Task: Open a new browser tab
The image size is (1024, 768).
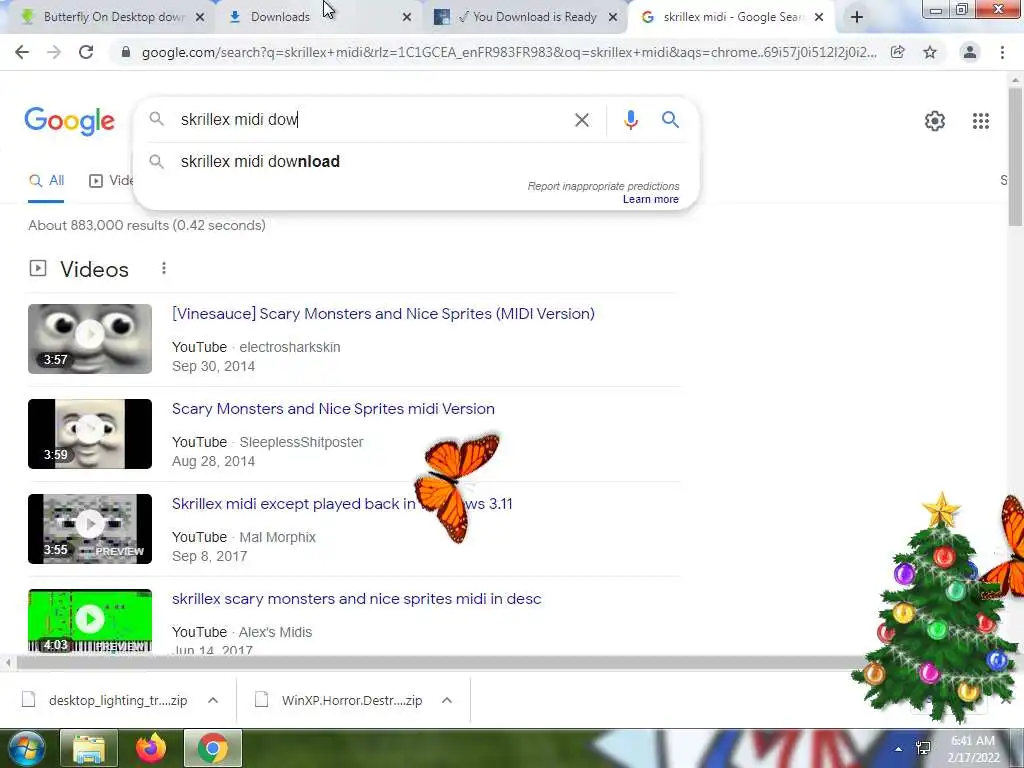Action: [x=857, y=17]
